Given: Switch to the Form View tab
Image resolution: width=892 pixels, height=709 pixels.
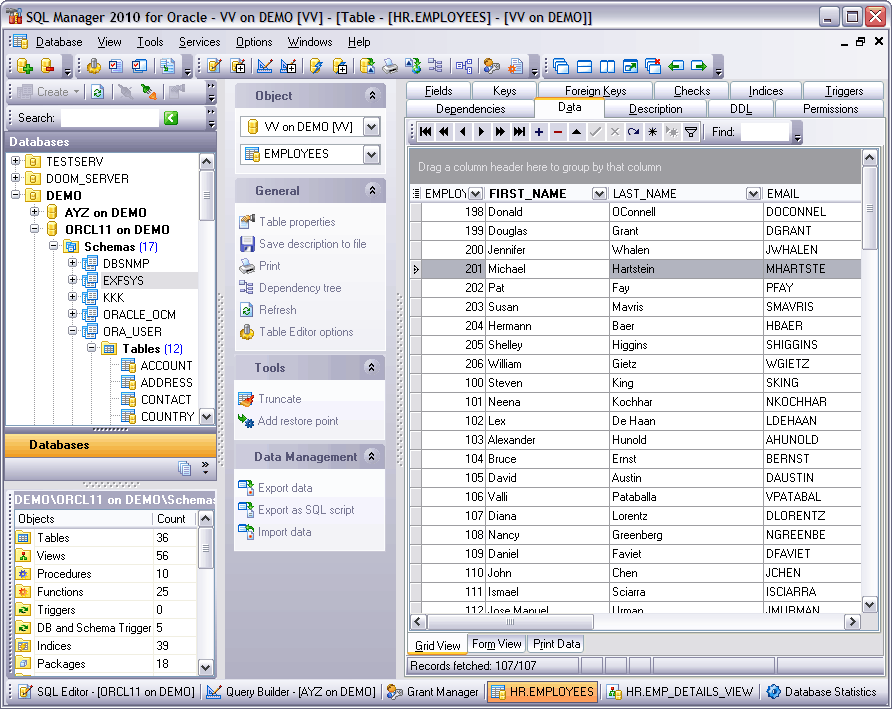Looking at the screenshot, I should click(497, 644).
